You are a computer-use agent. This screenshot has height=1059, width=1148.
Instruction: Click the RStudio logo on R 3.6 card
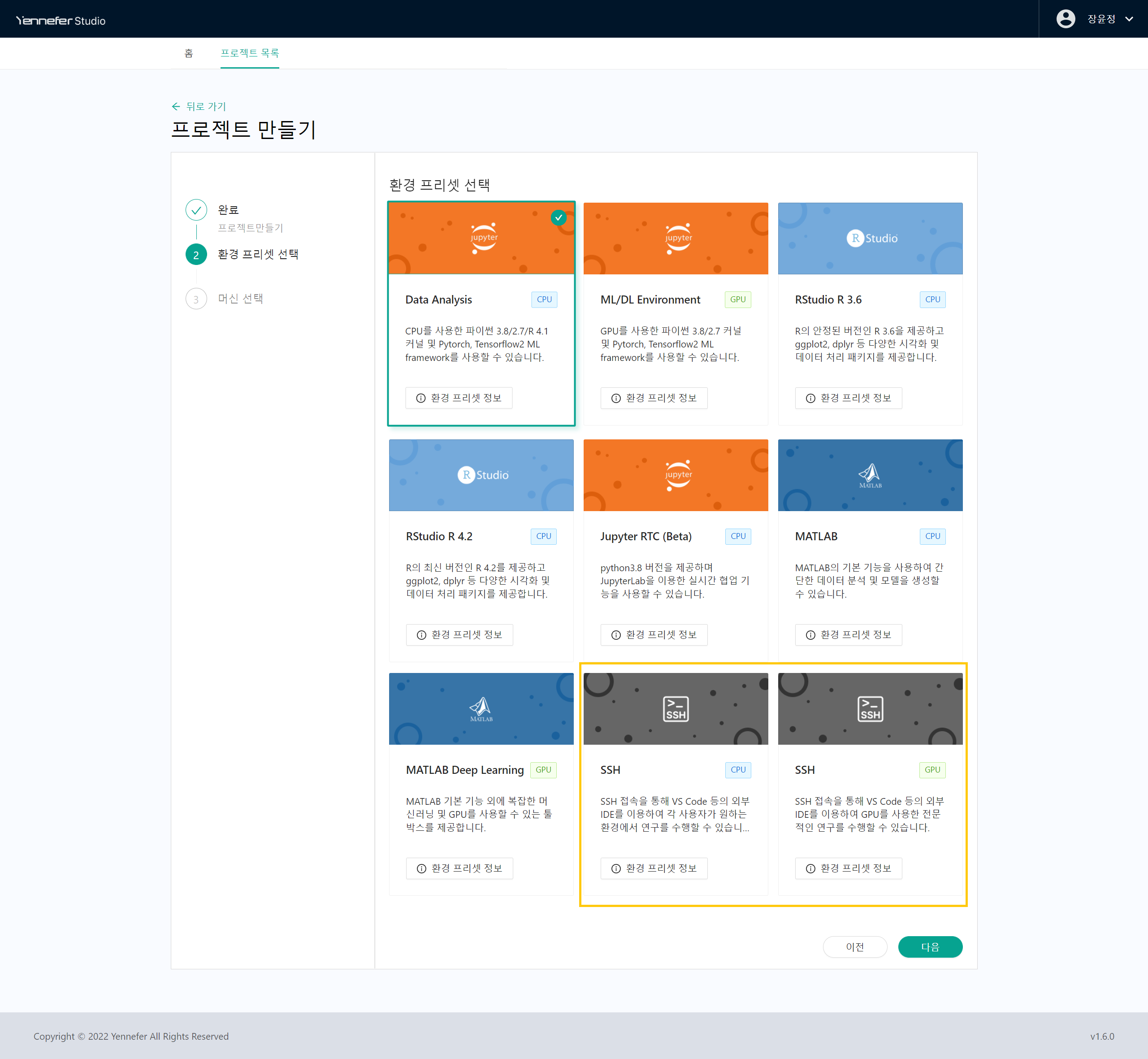tap(871, 239)
